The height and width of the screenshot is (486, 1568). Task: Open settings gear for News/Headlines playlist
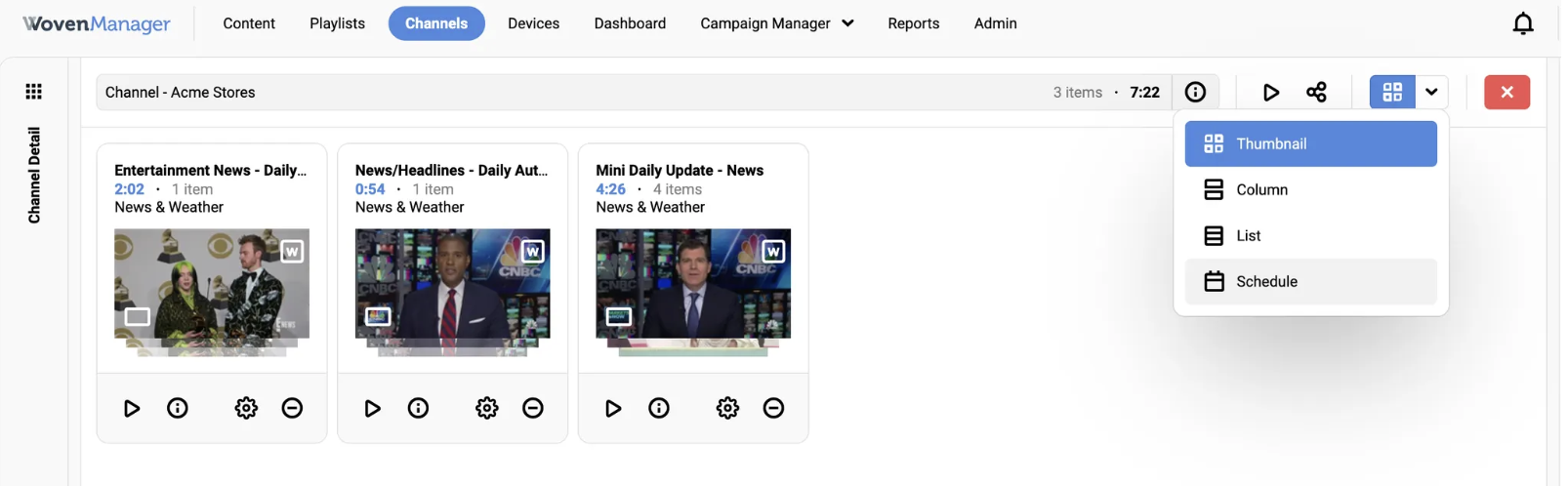click(487, 408)
